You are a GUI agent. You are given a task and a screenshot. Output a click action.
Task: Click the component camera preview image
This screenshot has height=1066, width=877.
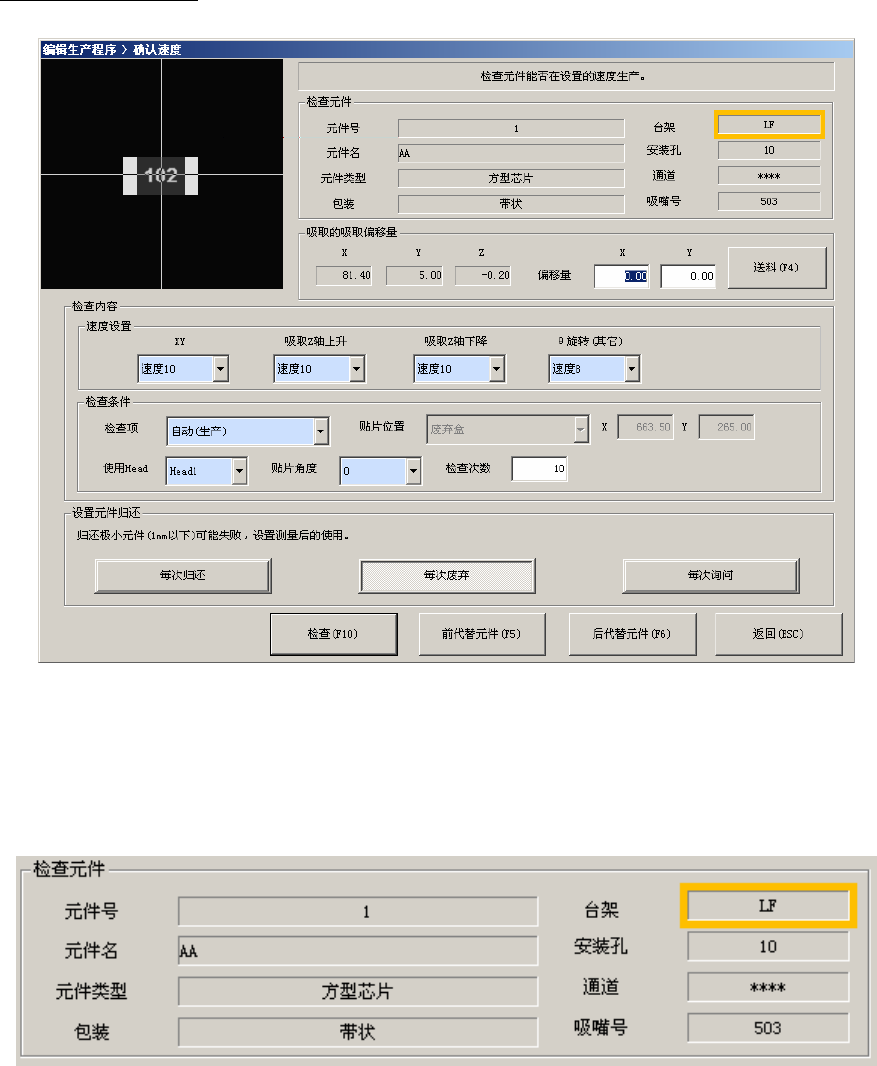162,174
